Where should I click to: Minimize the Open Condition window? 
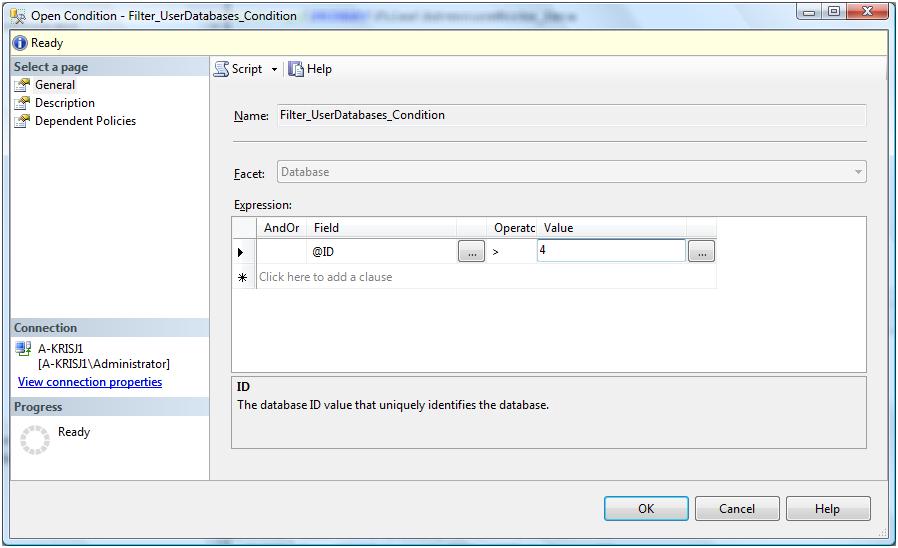tap(809, 11)
